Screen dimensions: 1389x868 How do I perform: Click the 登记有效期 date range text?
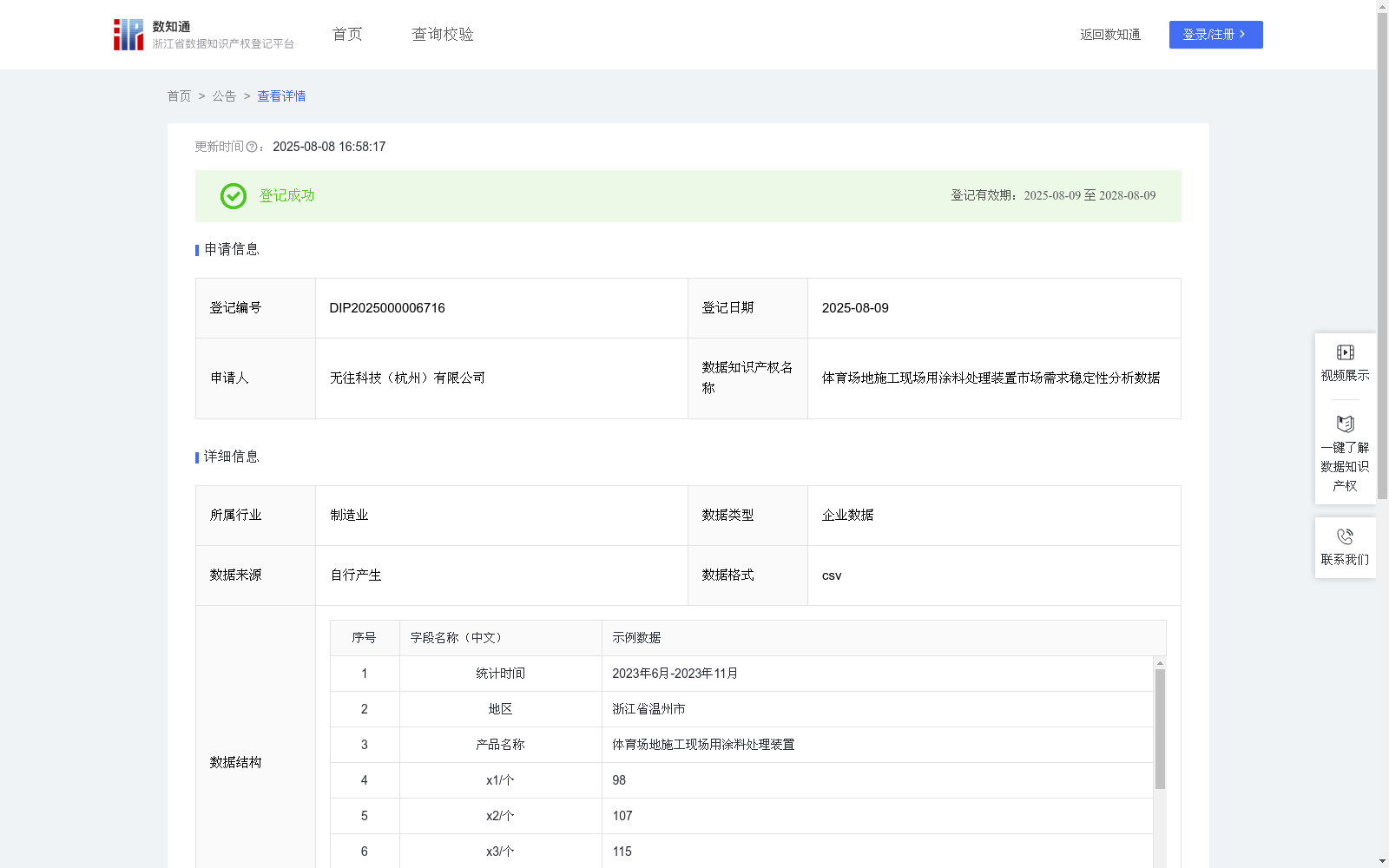click(x=1053, y=196)
